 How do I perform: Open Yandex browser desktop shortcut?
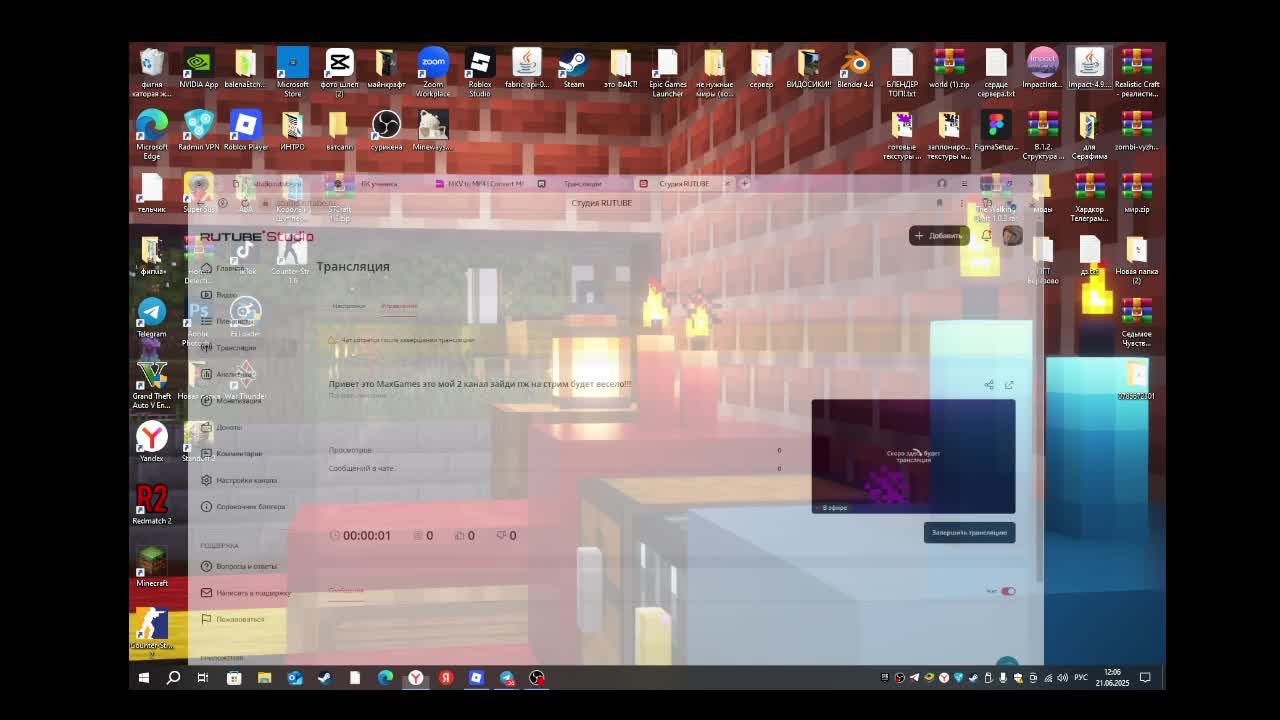152,443
